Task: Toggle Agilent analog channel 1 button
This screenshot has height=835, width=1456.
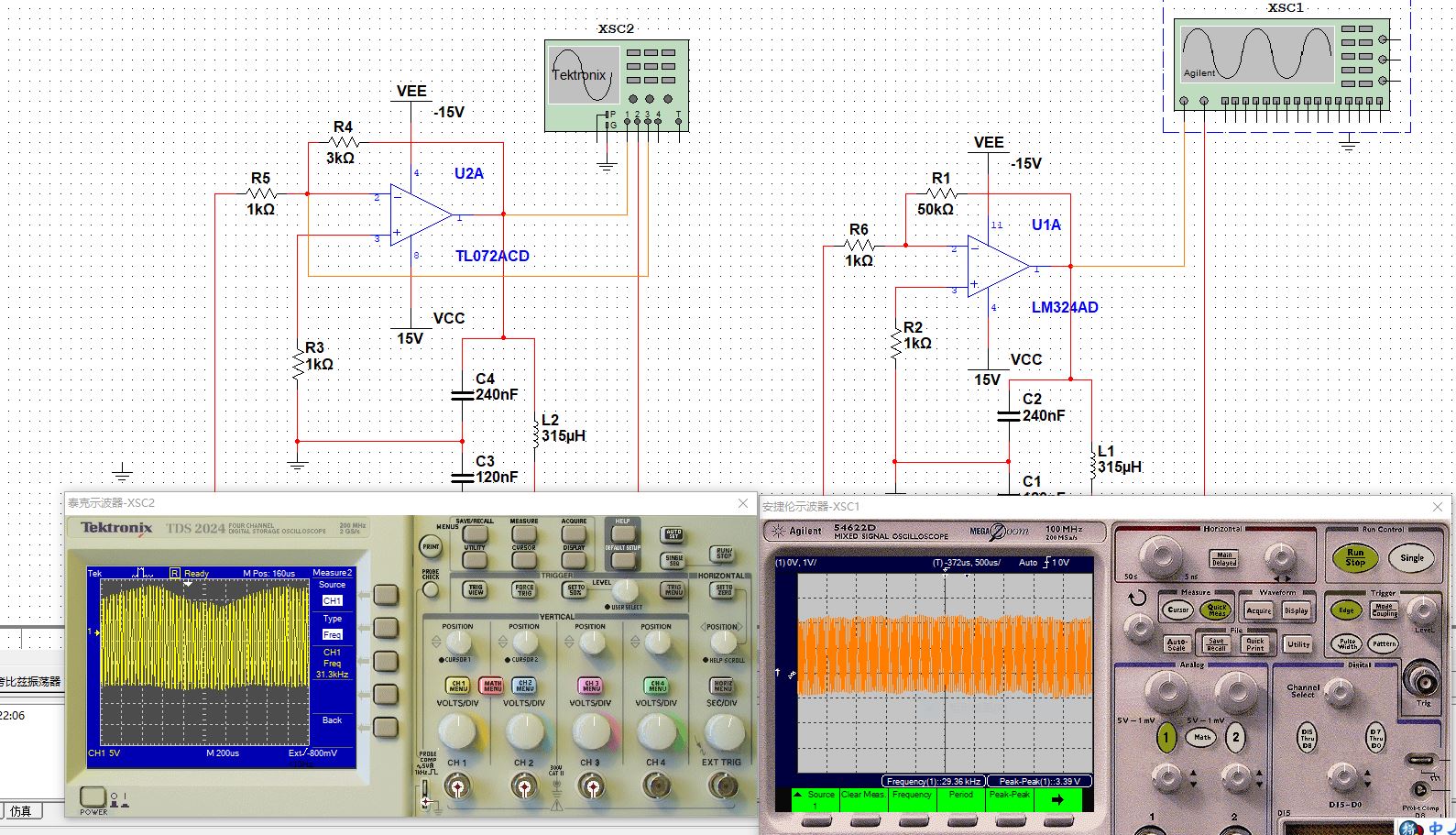Action: [1166, 737]
